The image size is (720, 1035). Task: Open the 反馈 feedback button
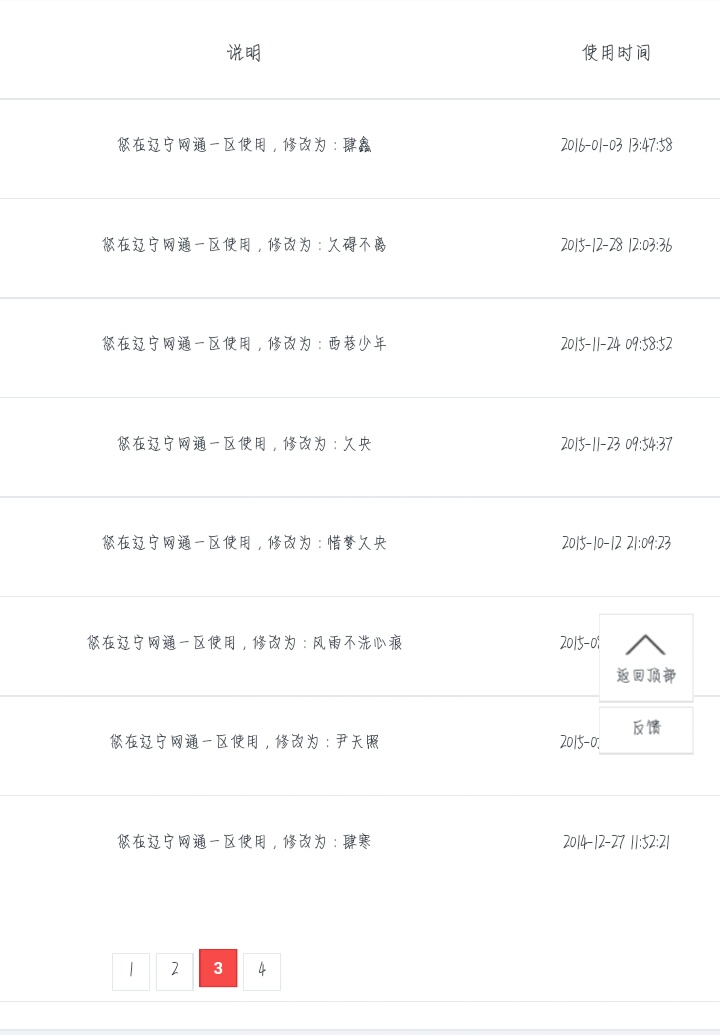pyautogui.click(x=646, y=729)
